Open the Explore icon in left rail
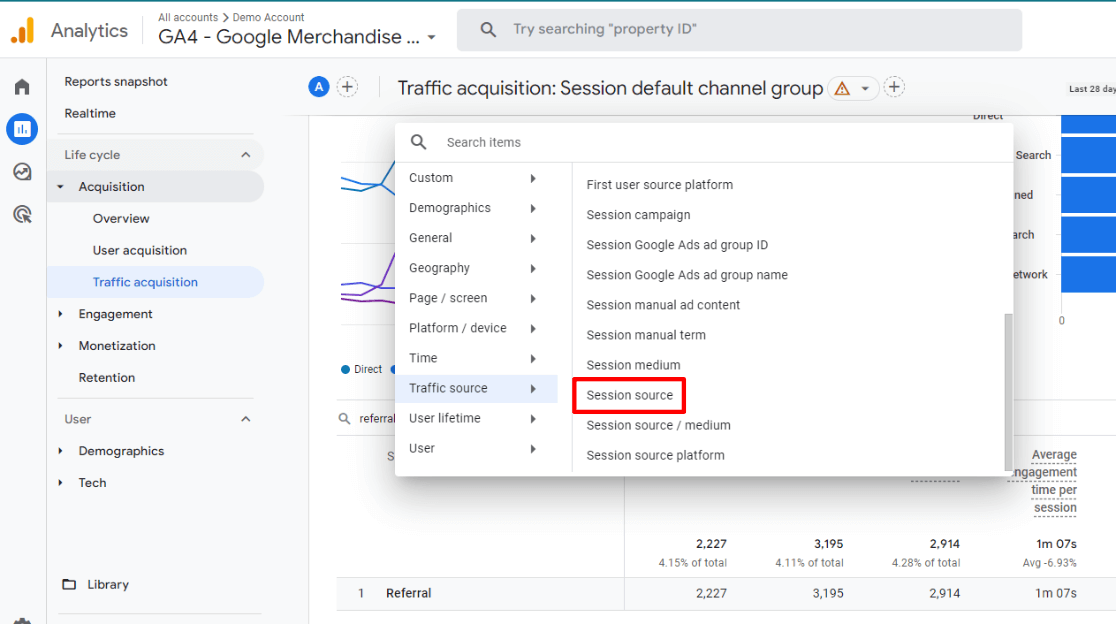 [x=22, y=172]
